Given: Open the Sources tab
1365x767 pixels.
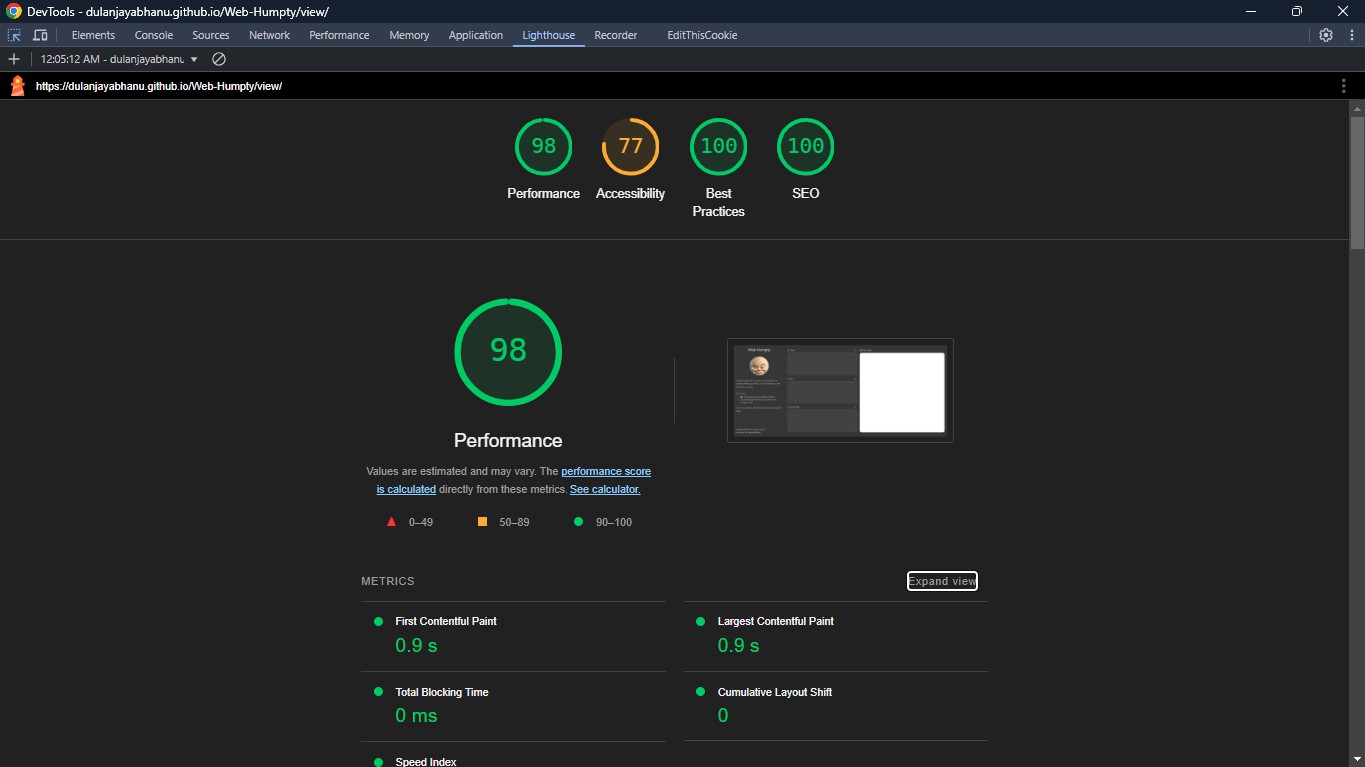Looking at the screenshot, I should coord(211,35).
